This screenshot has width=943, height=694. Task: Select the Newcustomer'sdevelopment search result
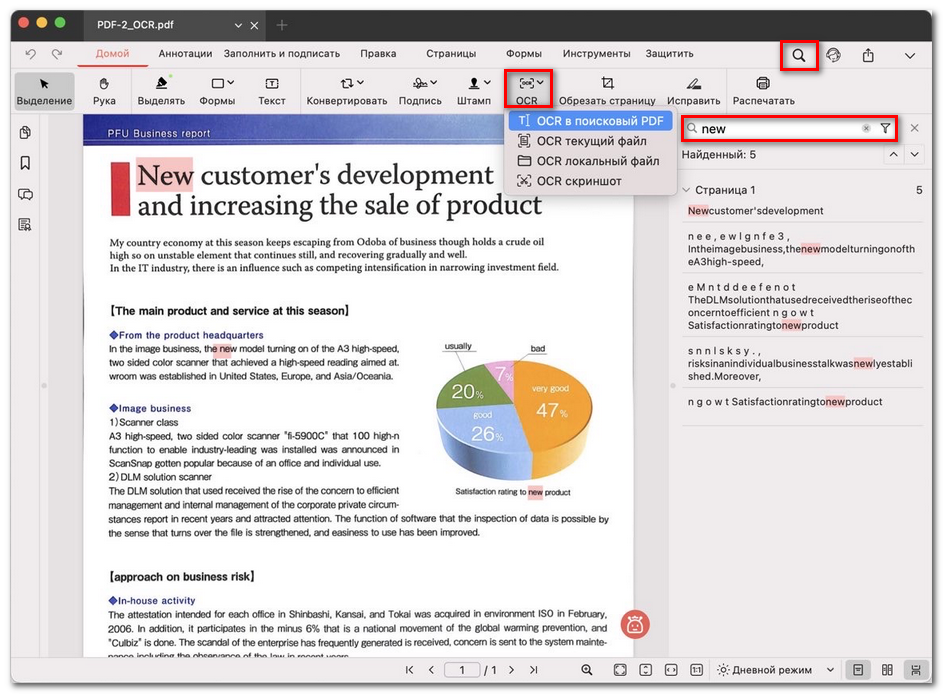point(756,211)
